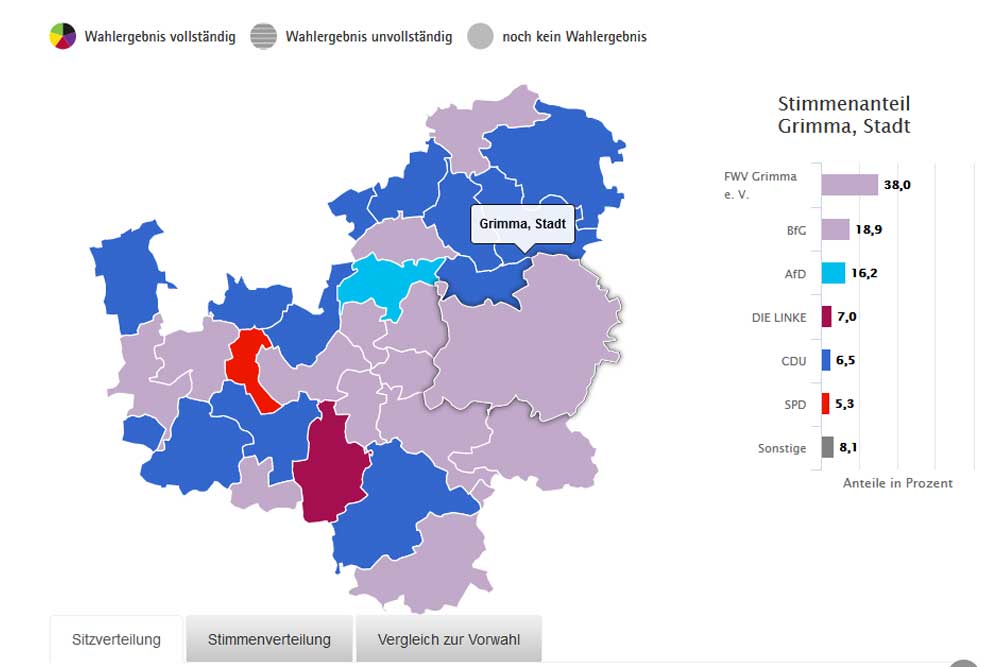Viewport: 1000px width, 667px height.
Task: Click the BfG 18,9 percent bar
Action: pyautogui.click(x=835, y=229)
